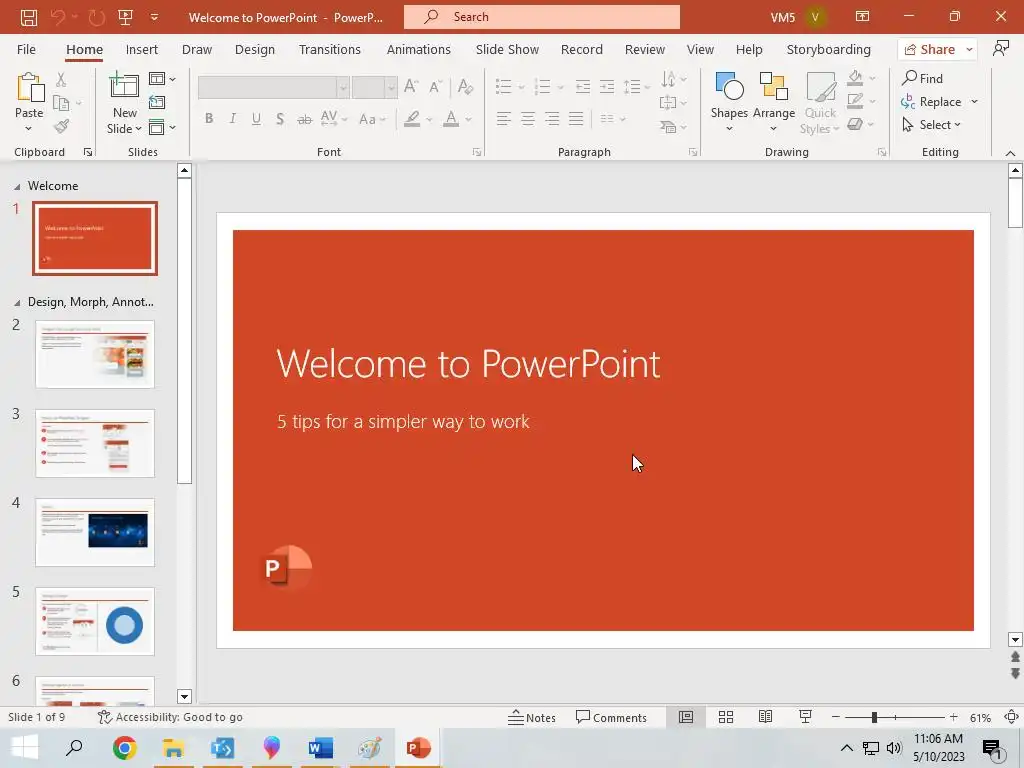Center align text in Paragraph group
The width and height of the screenshot is (1024, 768).
coord(528,118)
